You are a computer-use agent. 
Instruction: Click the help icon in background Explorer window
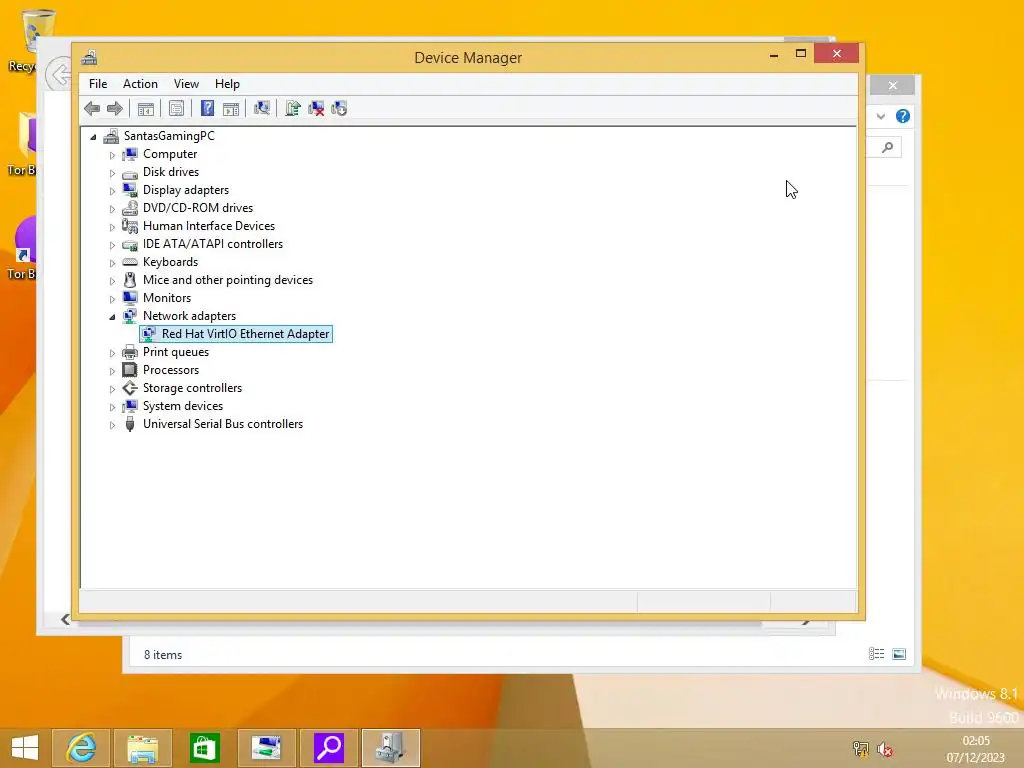click(x=903, y=116)
